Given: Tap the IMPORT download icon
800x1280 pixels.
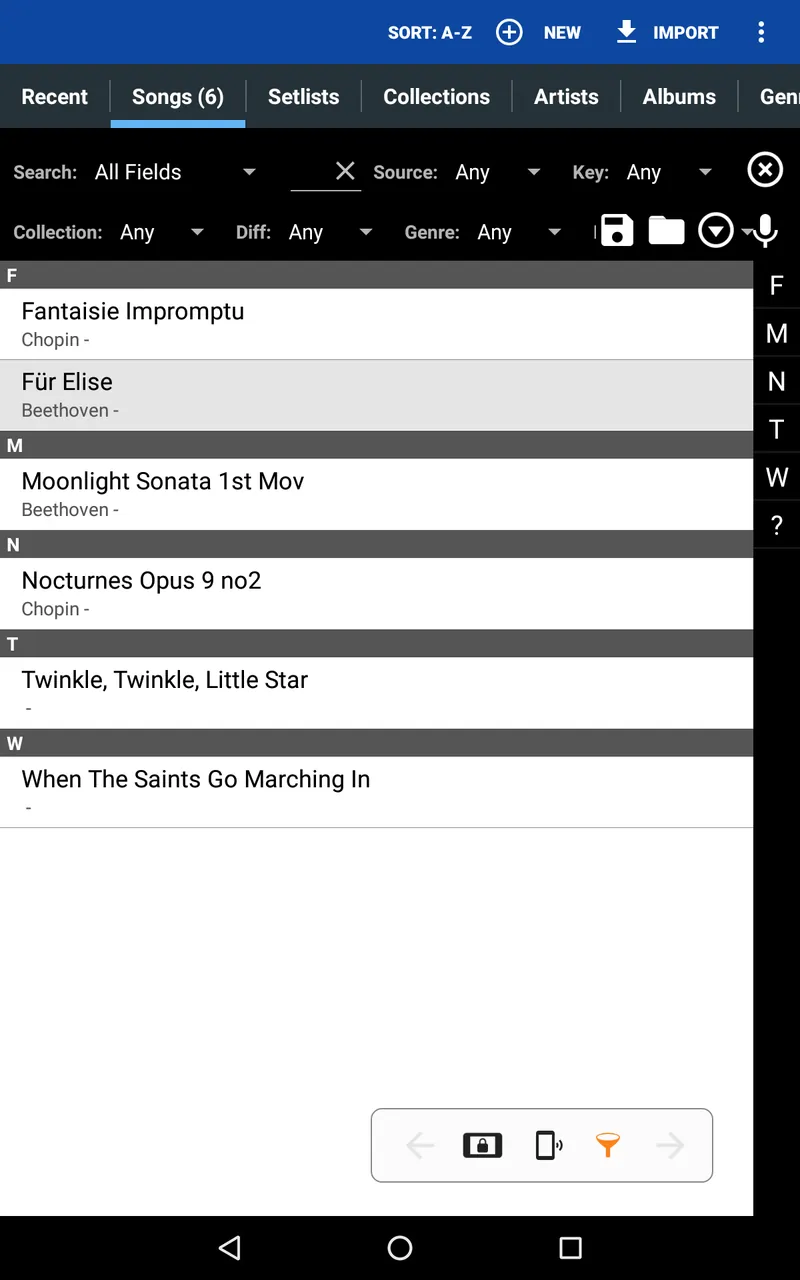Looking at the screenshot, I should point(627,32).
